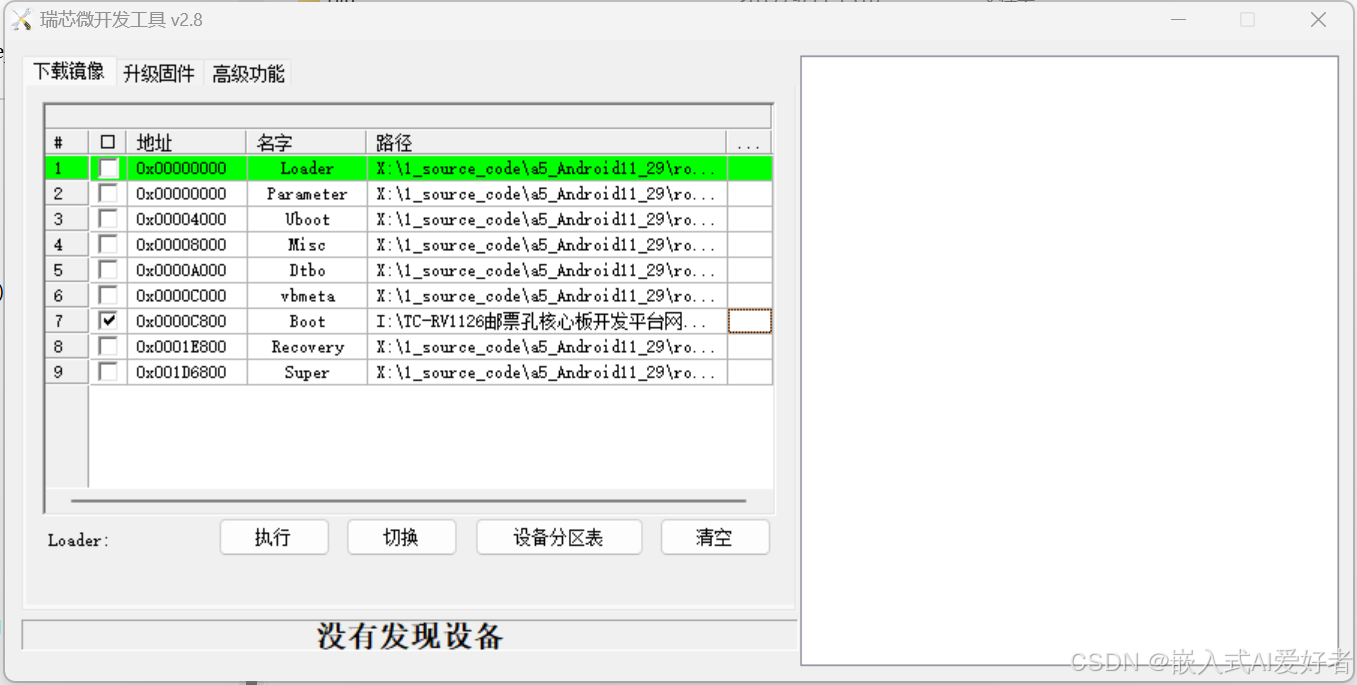Image resolution: width=1357 pixels, height=685 pixels.
Task: Click the 切换 button
Action: click(401, 537)
